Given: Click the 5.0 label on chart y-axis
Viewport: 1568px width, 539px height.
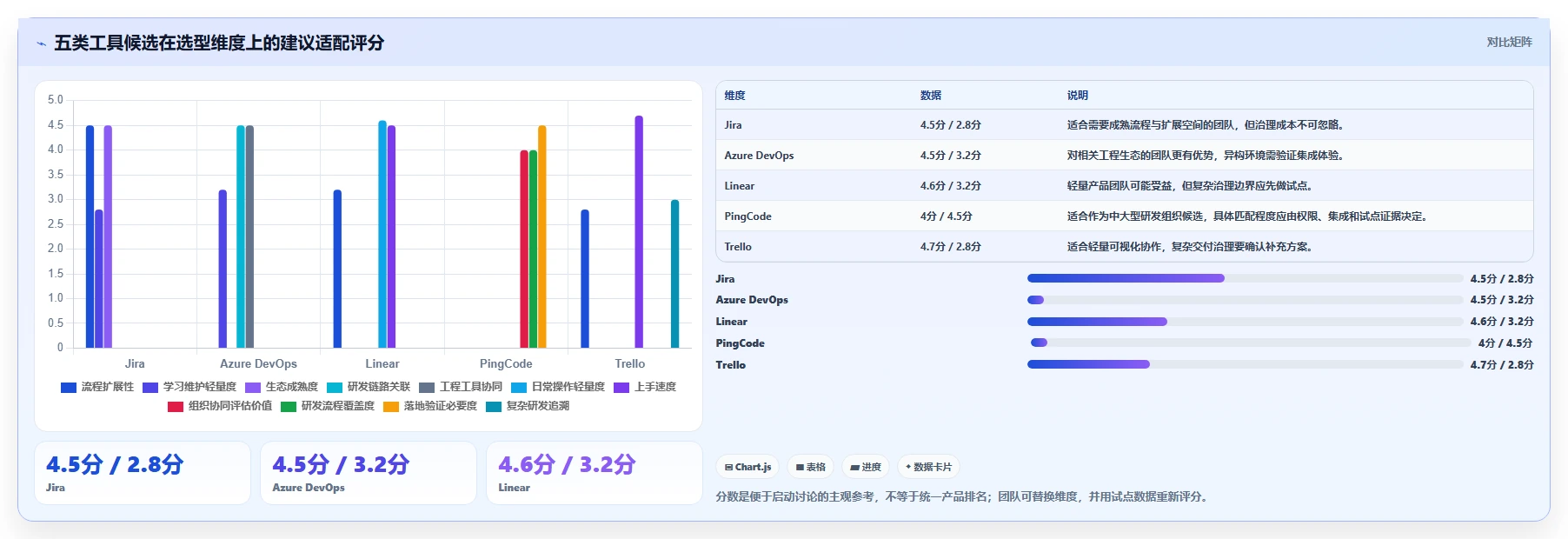Looking at the screenshot, I should pyautogui.click(x=56, y=100).
